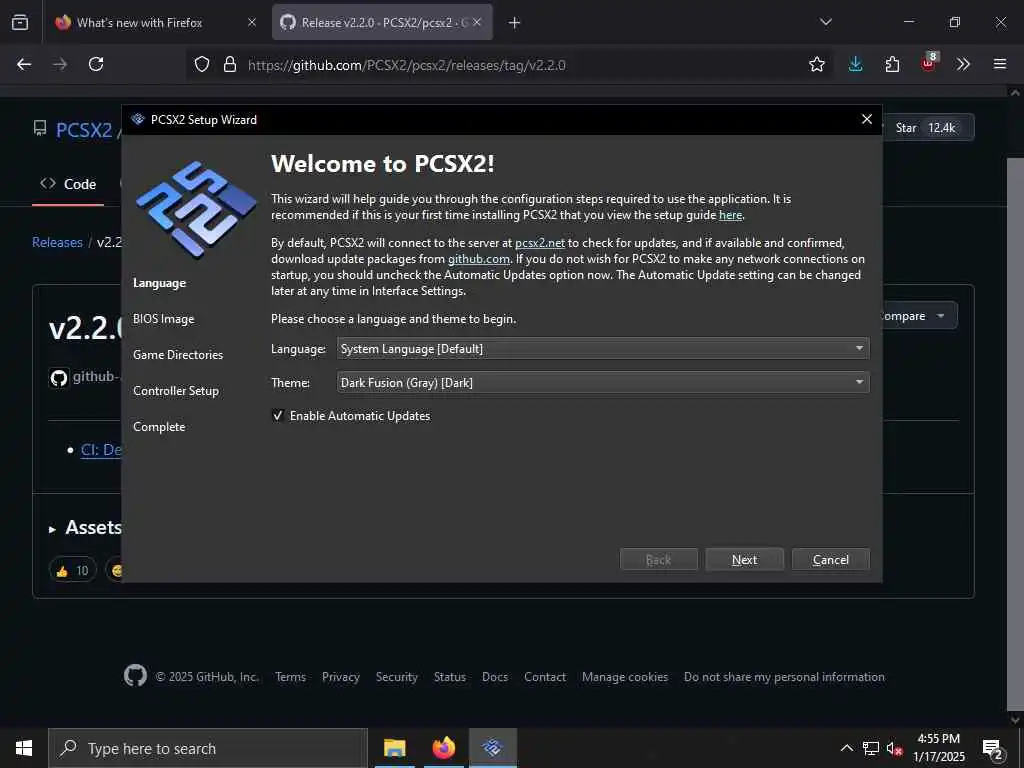Viewport: 1024px width, 768px height.
Task: Click the Cancel button in wizard
Action: 831,560
